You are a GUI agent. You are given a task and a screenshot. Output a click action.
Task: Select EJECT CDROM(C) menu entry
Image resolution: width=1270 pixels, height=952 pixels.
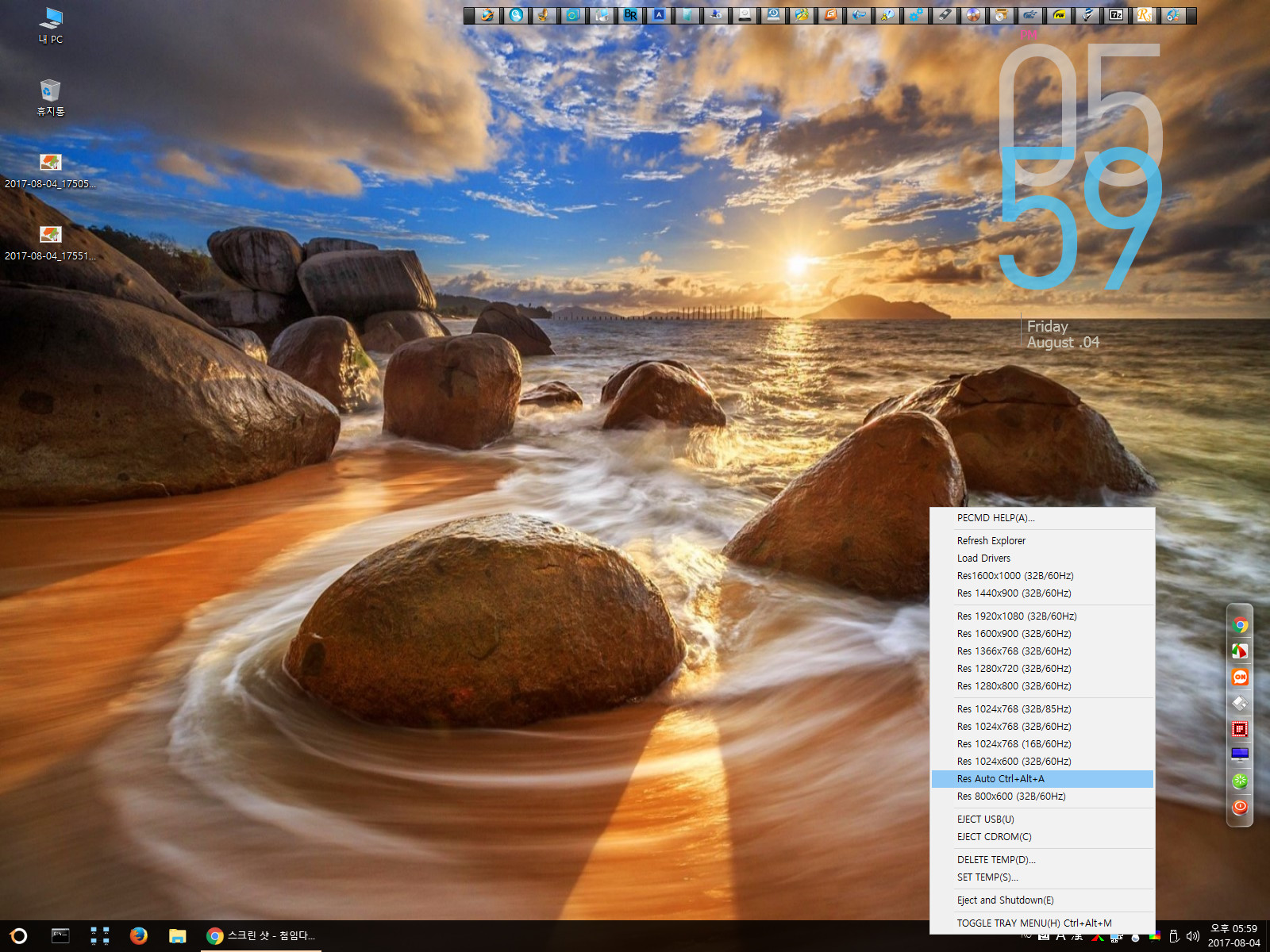tap(1042, 837)
